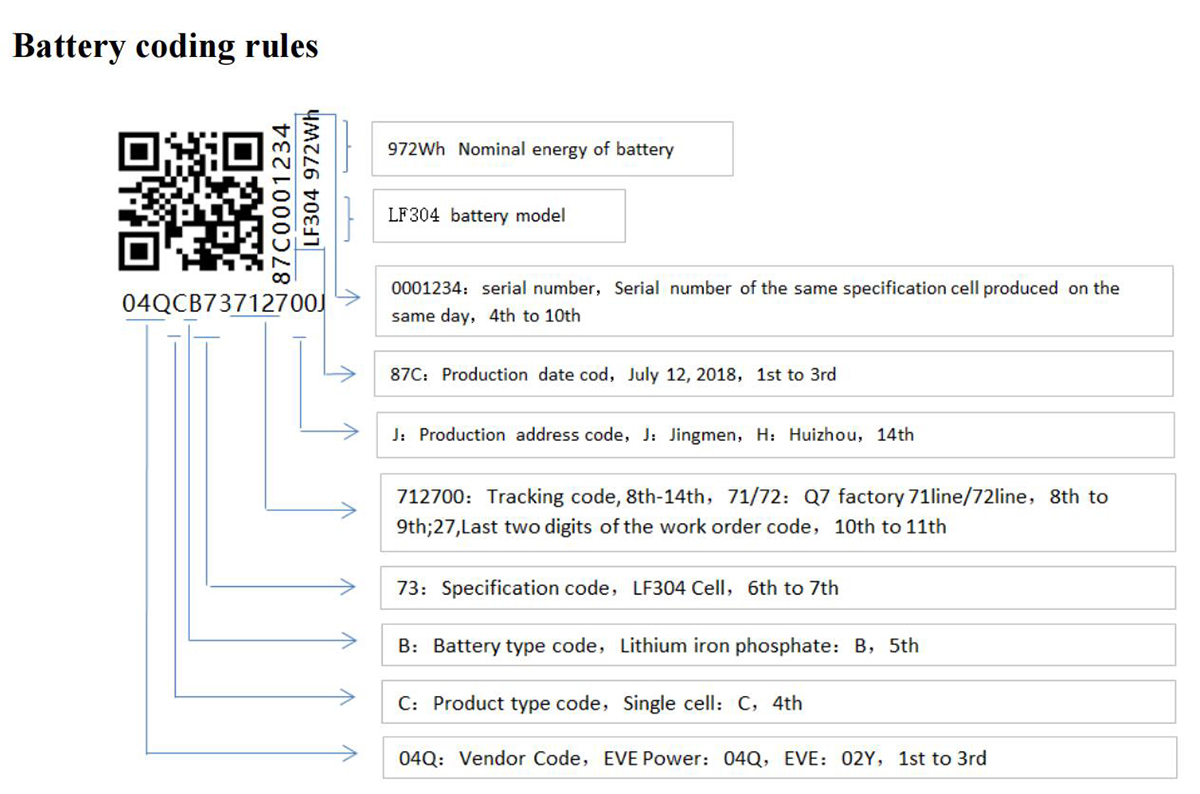The height and width of the screenshot is (794, 1200).
Task: Select the "Battery coding rules" heading
Action: (x=165, y=46)
